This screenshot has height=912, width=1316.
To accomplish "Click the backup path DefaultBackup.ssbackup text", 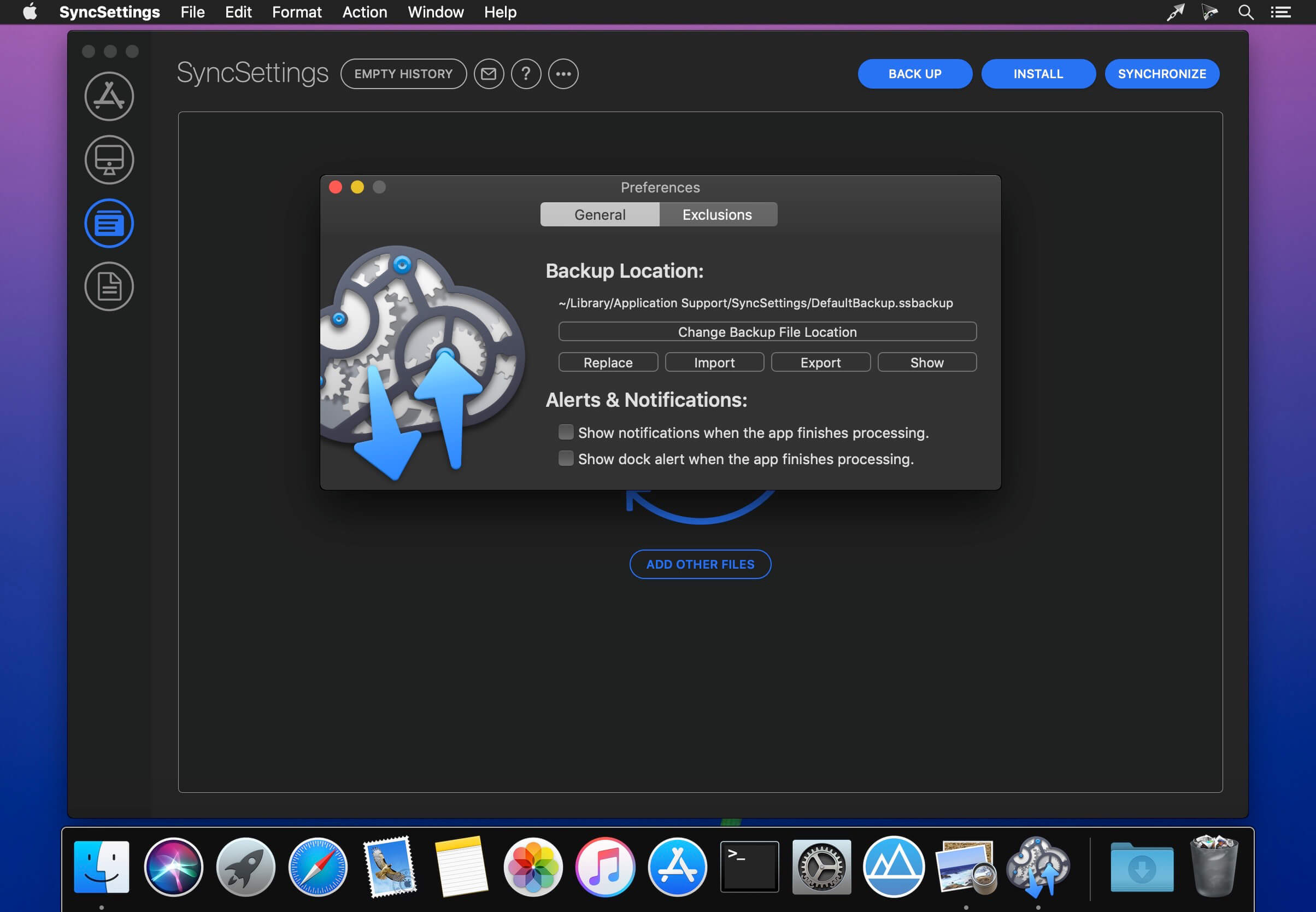I will [x=756, y=303].
